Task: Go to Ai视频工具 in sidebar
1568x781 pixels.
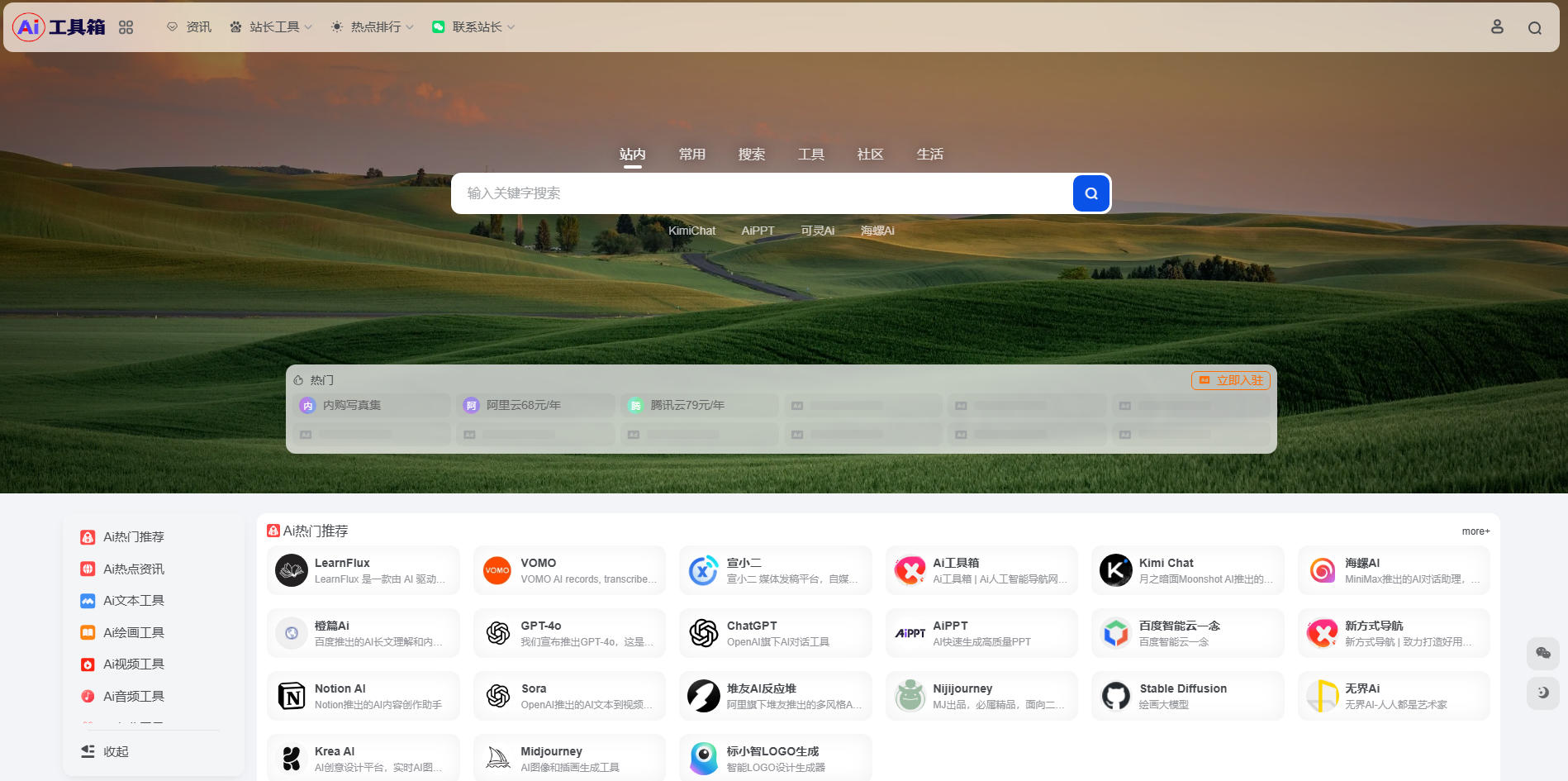Action: (x=122, y=664)
